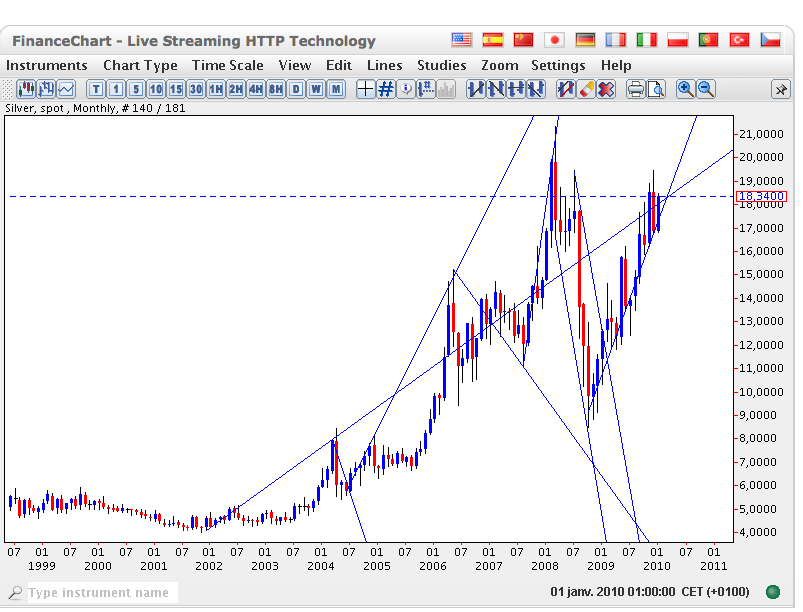
Task: Expand the Time Scale menu
Action: pyautogui.click(x=228, y=65)
